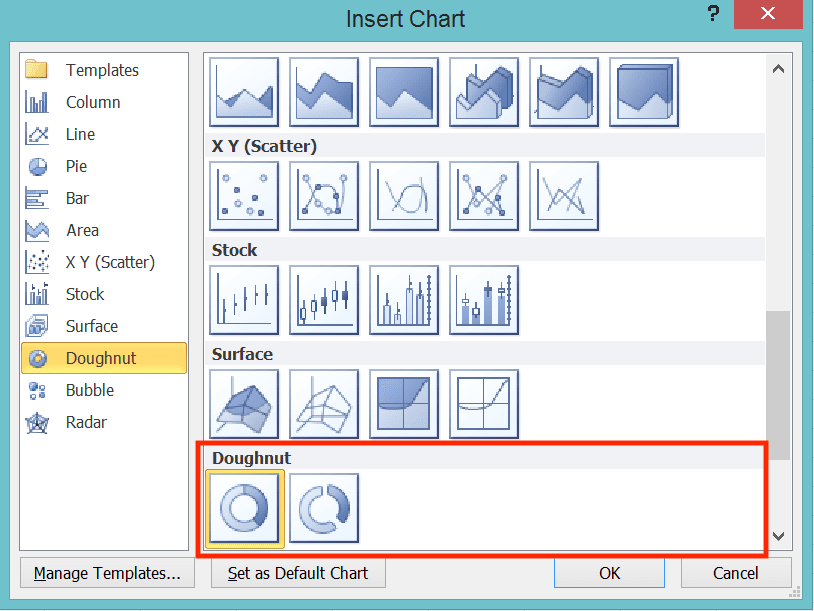Image resolution: width=814 pixels, height=611 pixels.
Task: Choose the Stacked Area chart thumbnail
Action: (324, 92)
